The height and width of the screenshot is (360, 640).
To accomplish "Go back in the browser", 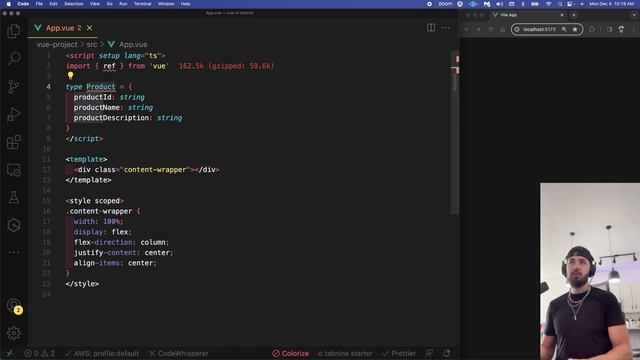I will pyautogui.click(x=467, y=29).
